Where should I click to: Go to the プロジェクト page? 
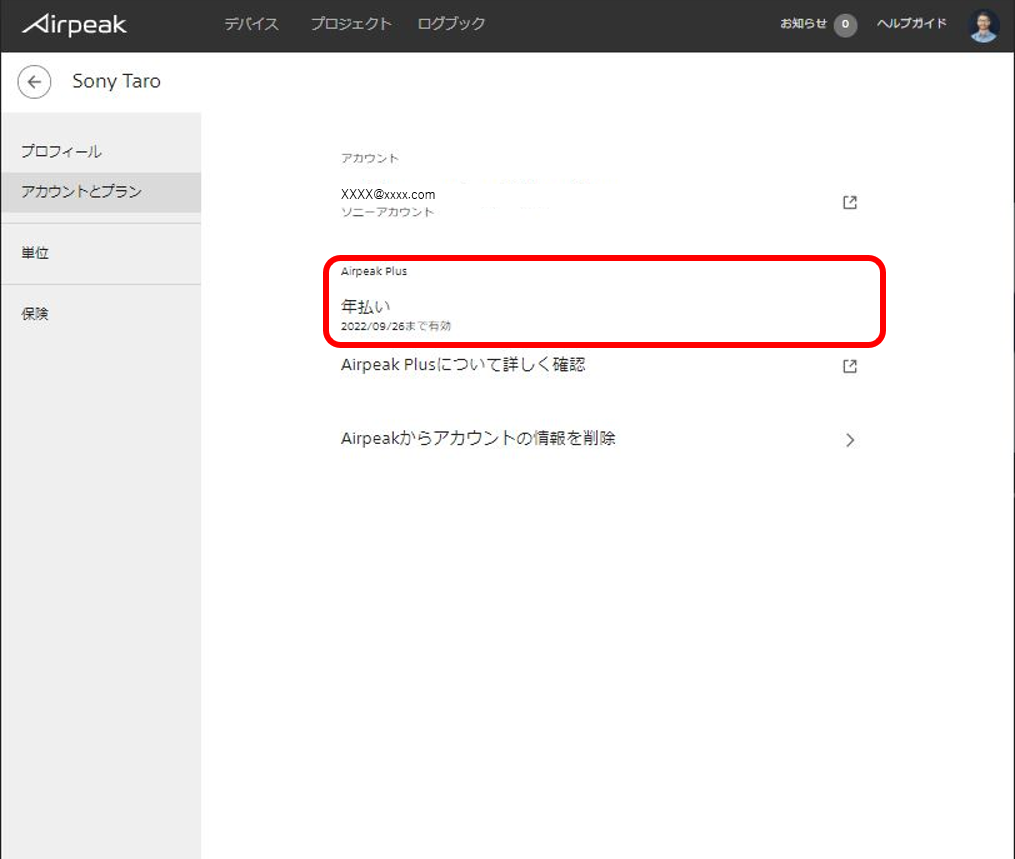(350, 24)
